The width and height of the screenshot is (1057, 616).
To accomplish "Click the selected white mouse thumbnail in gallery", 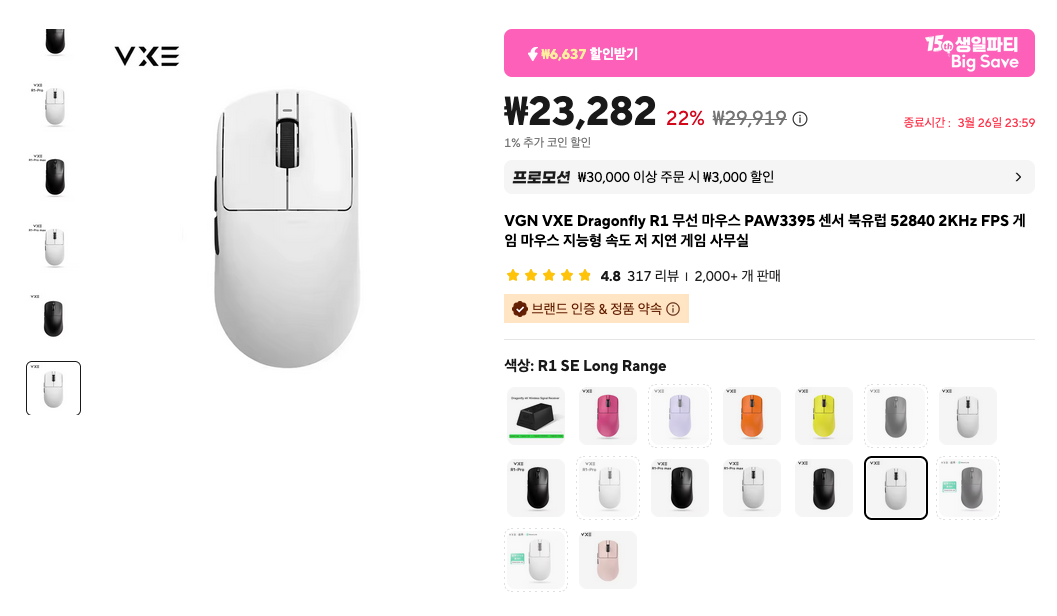I will coord(54,388).
